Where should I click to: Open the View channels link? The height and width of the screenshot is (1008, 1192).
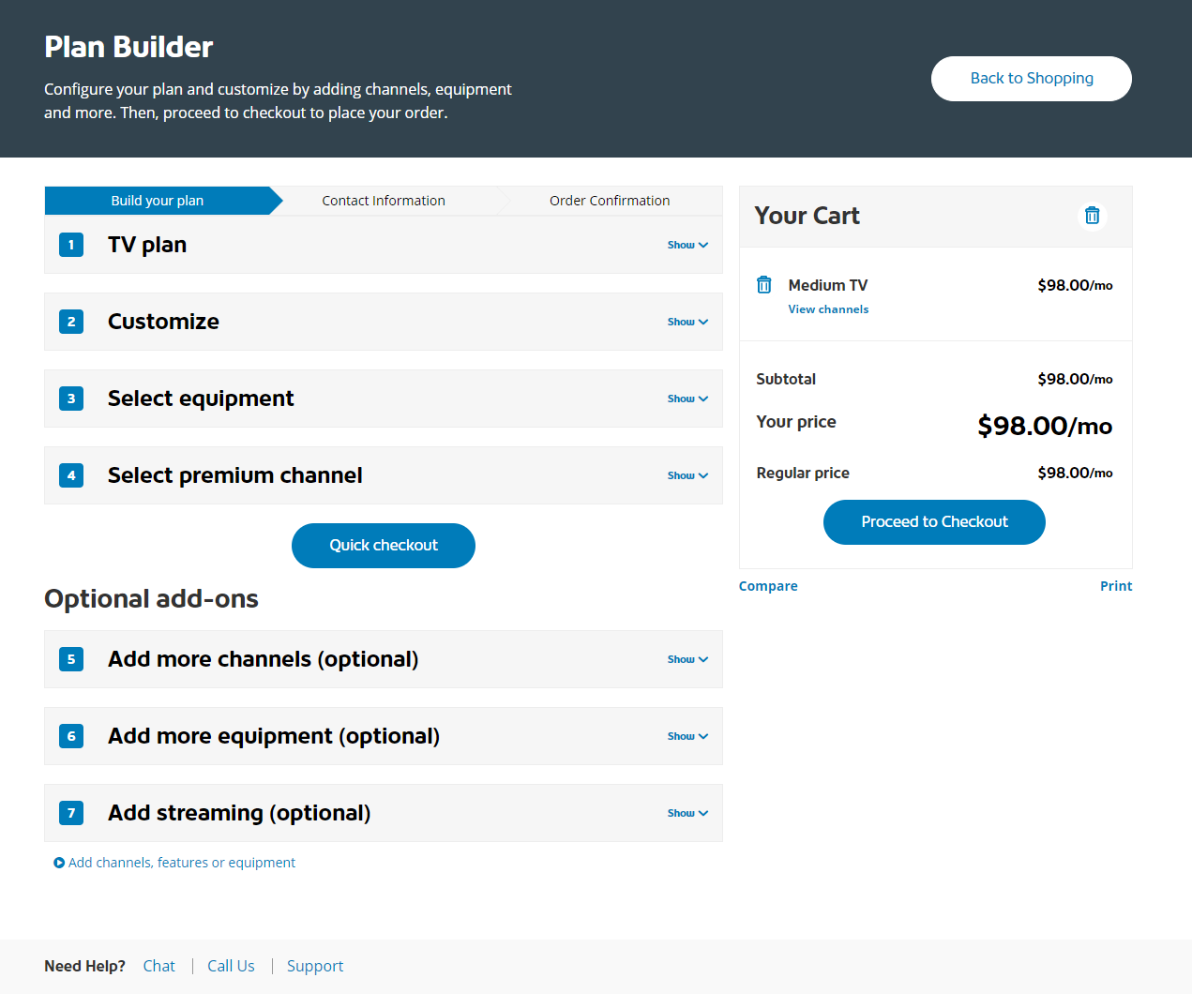[828, 309]
